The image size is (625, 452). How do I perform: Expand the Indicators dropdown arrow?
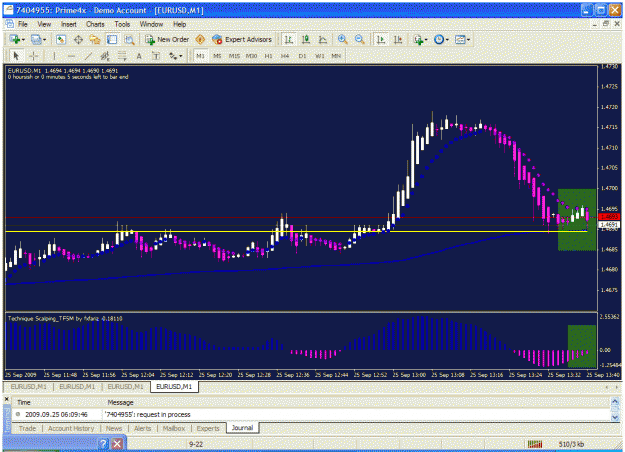426,40
